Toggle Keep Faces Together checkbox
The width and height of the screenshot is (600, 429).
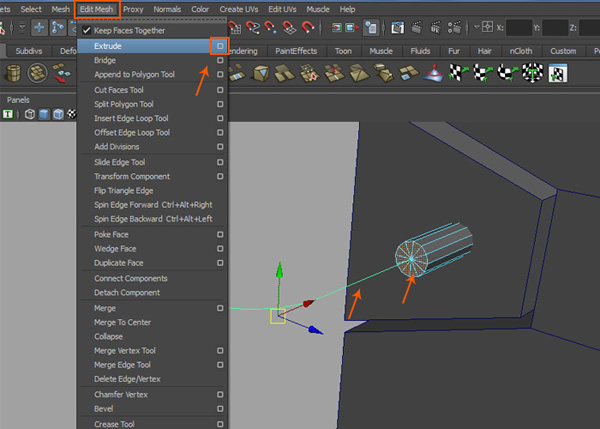pyautogui.click(x=87, y=30)
